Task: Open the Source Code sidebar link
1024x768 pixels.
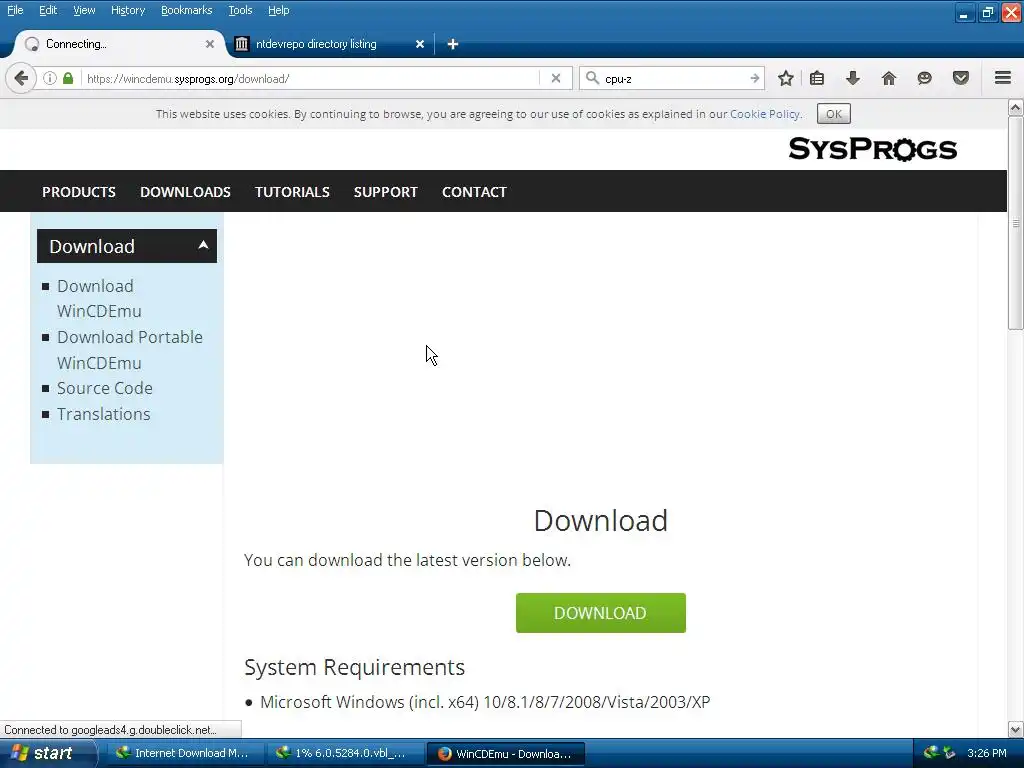Action: (x=104, y=388)
